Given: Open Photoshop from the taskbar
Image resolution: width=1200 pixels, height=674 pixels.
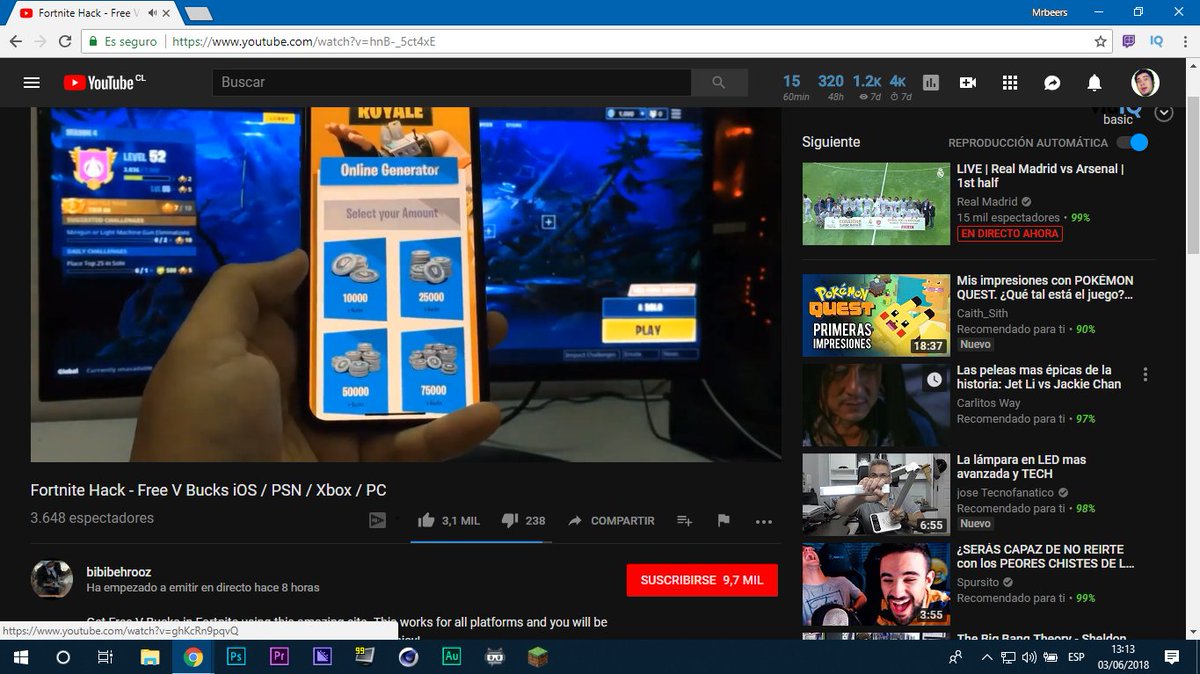Looking at the screenshot, I should (237, 657).
